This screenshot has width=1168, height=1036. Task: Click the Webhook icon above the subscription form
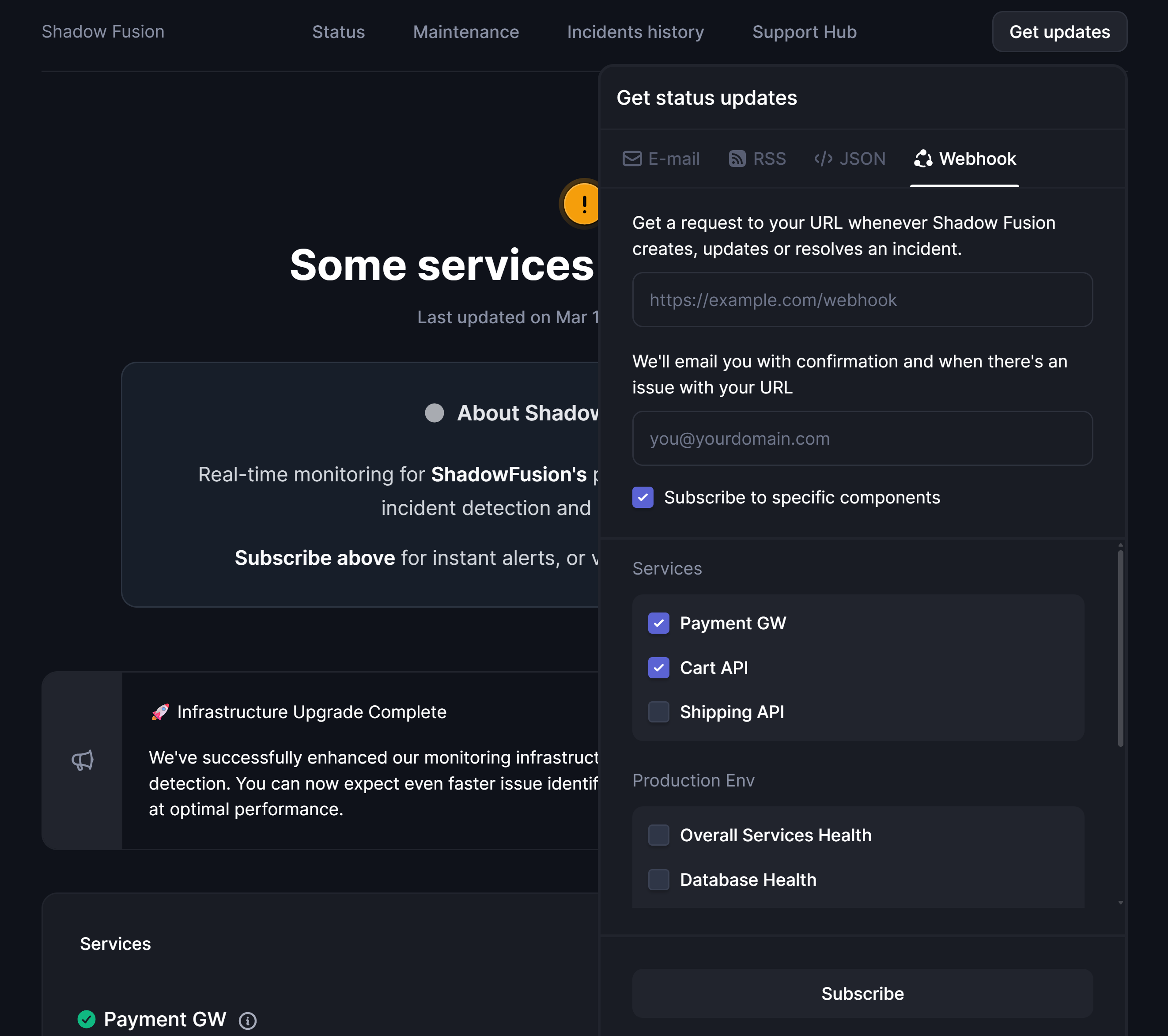[x=925, y=158]
